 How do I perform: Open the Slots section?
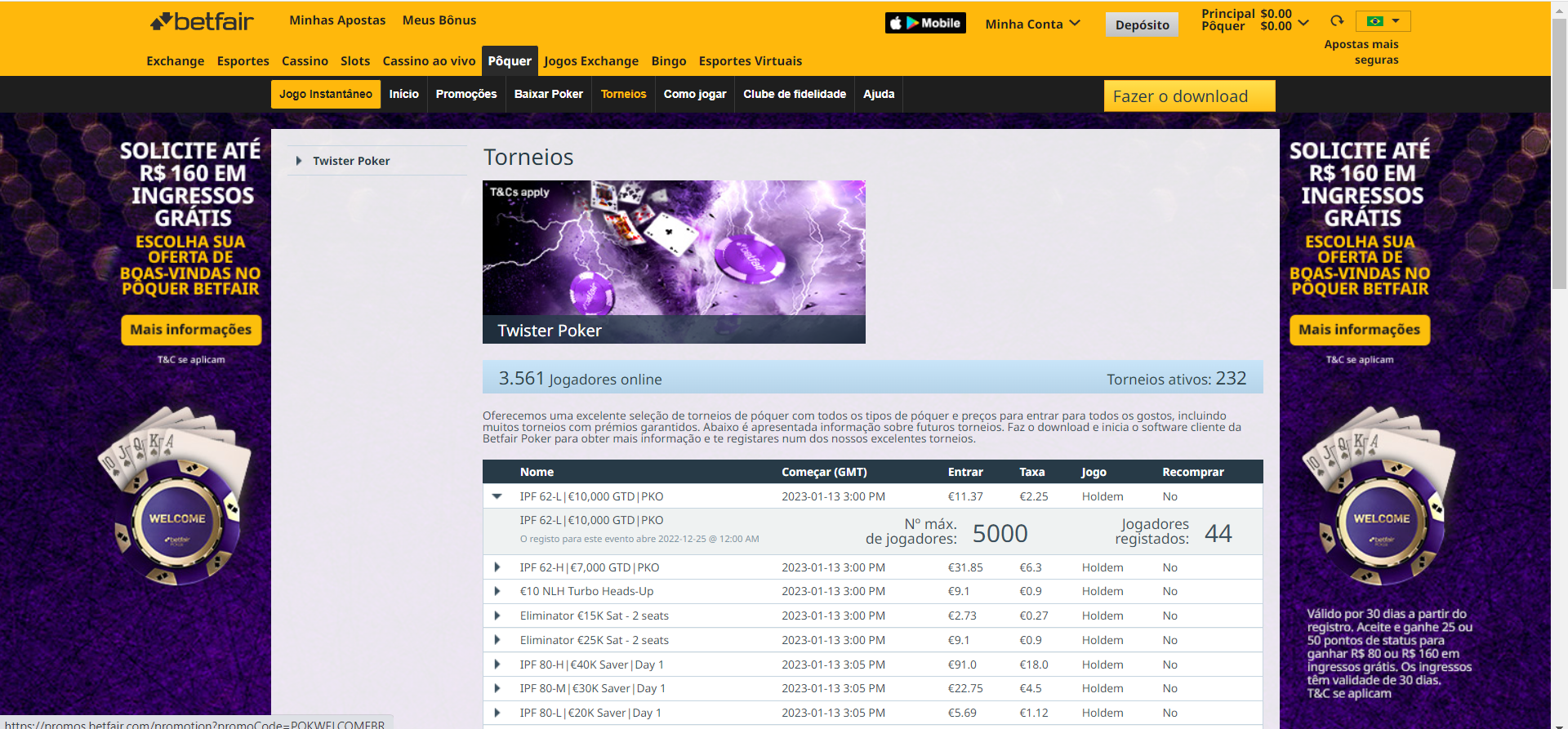point(355,61)
